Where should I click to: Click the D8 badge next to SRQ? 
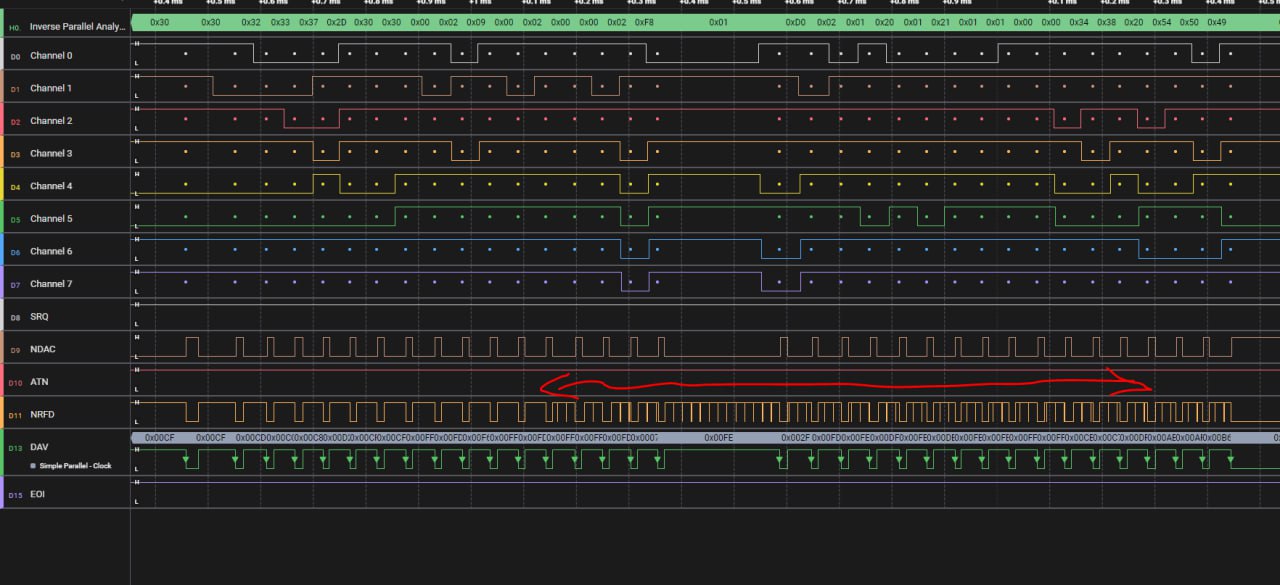pos(14,317)
